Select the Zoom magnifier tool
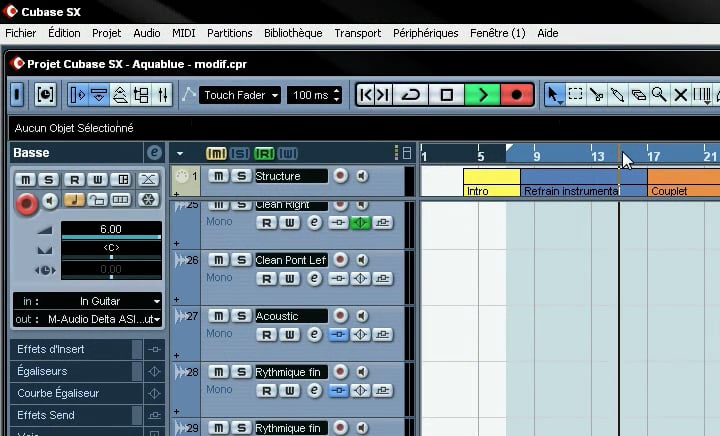This screenshot has height=436, width=720. click(659, 95)
